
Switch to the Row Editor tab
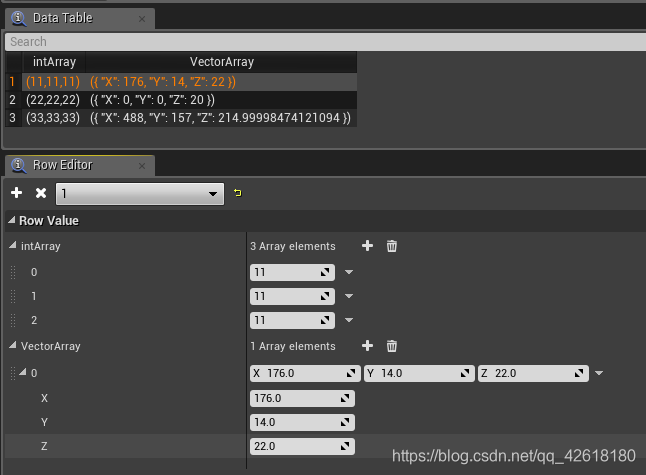pos(80,165)
